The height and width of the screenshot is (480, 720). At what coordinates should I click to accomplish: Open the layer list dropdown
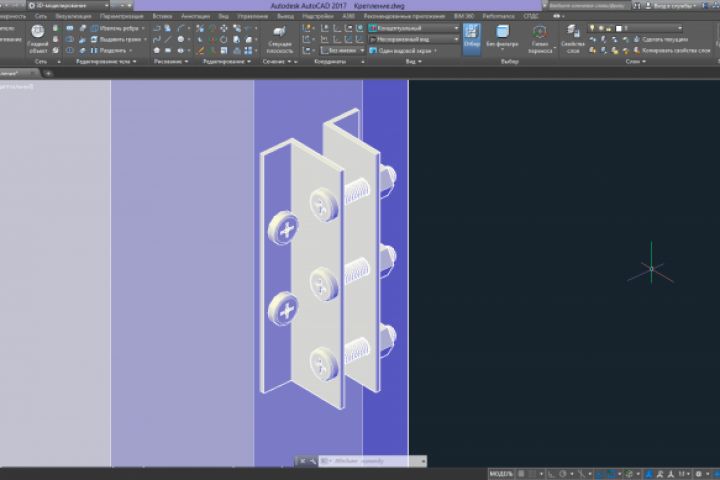635,28
